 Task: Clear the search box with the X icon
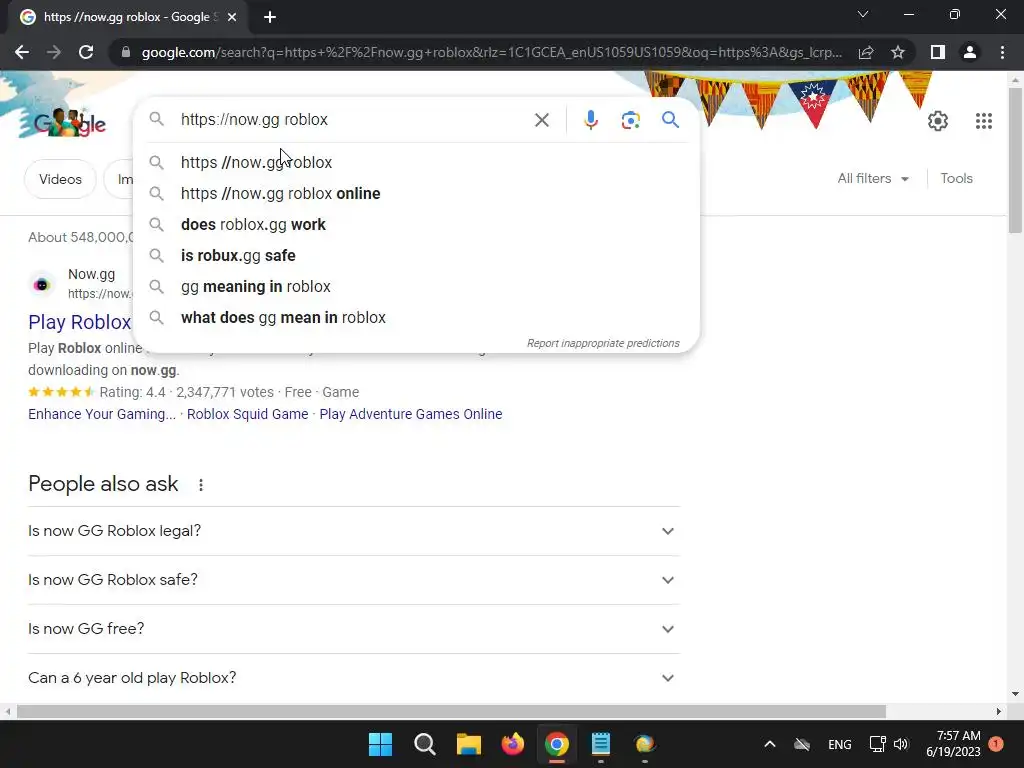coord(541,120)
